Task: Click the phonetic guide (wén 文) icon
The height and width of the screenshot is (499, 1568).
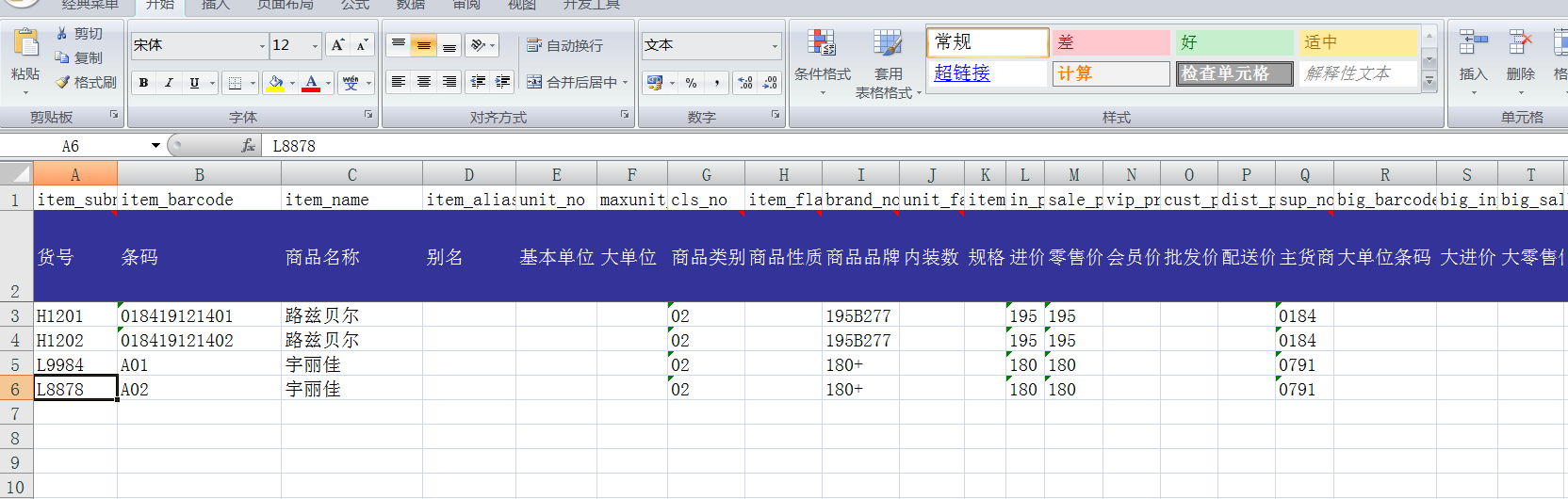Action: [351, 83]
